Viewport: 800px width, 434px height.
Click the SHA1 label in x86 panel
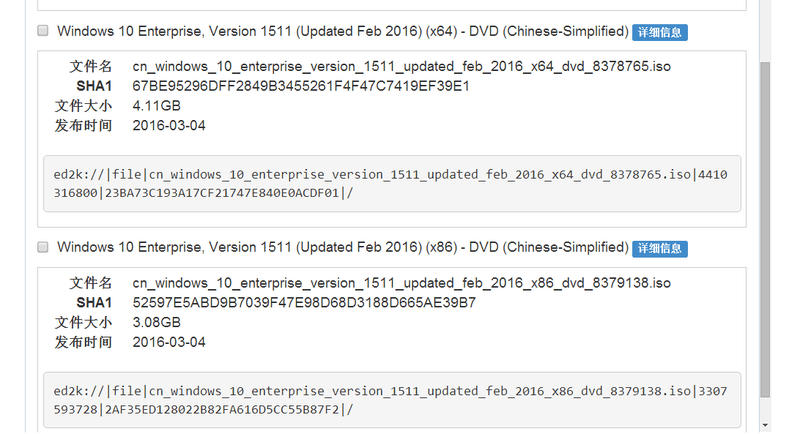coord(94,303)
